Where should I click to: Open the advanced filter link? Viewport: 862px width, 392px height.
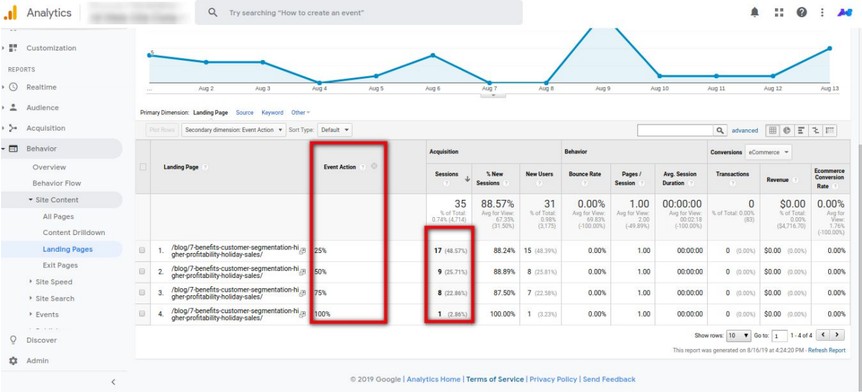(744, 130)
